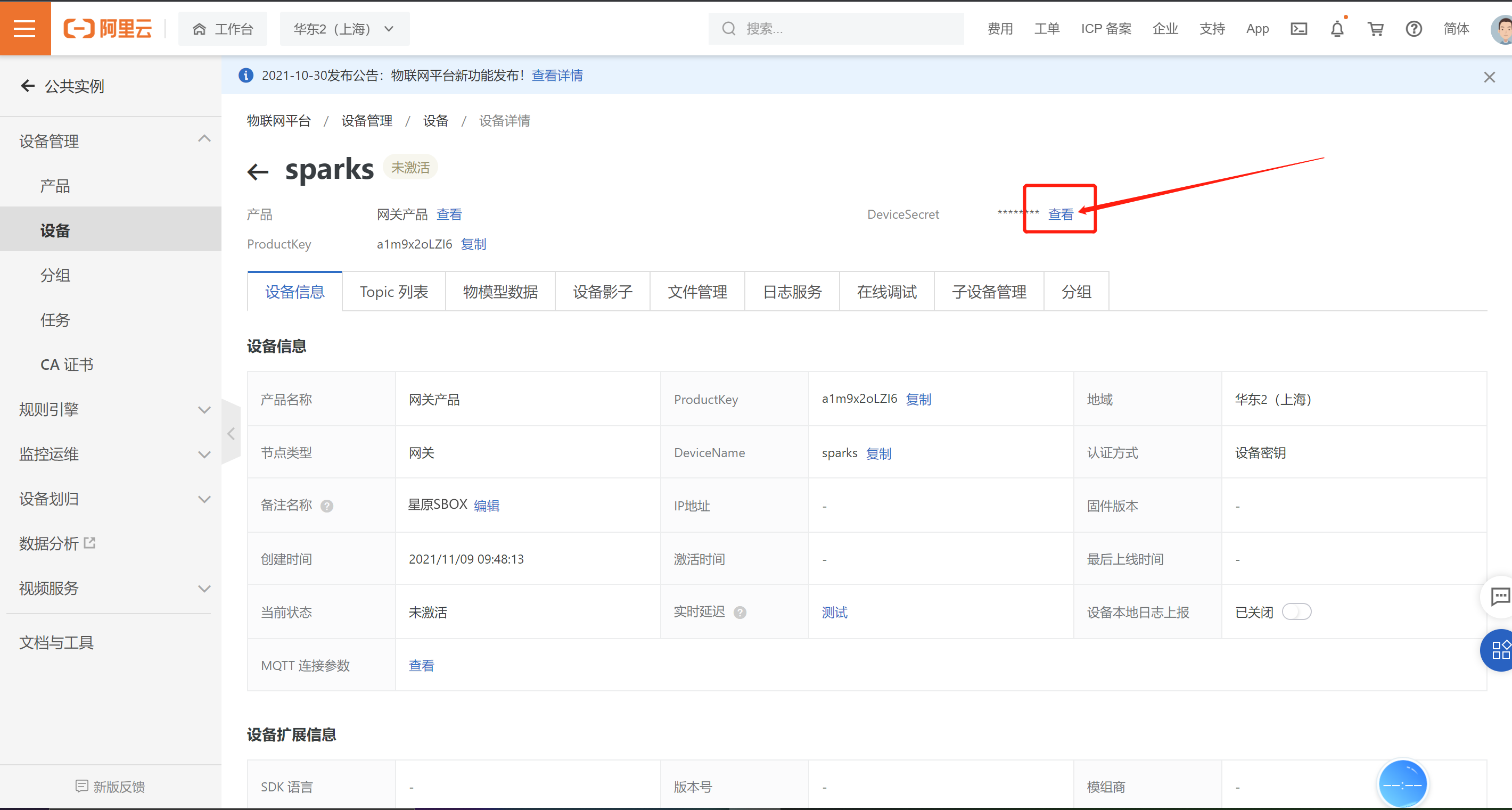Screen dimensions: 1512x810
Task: Switch to the 物模型数据 tab
Action: click(500, 292)
